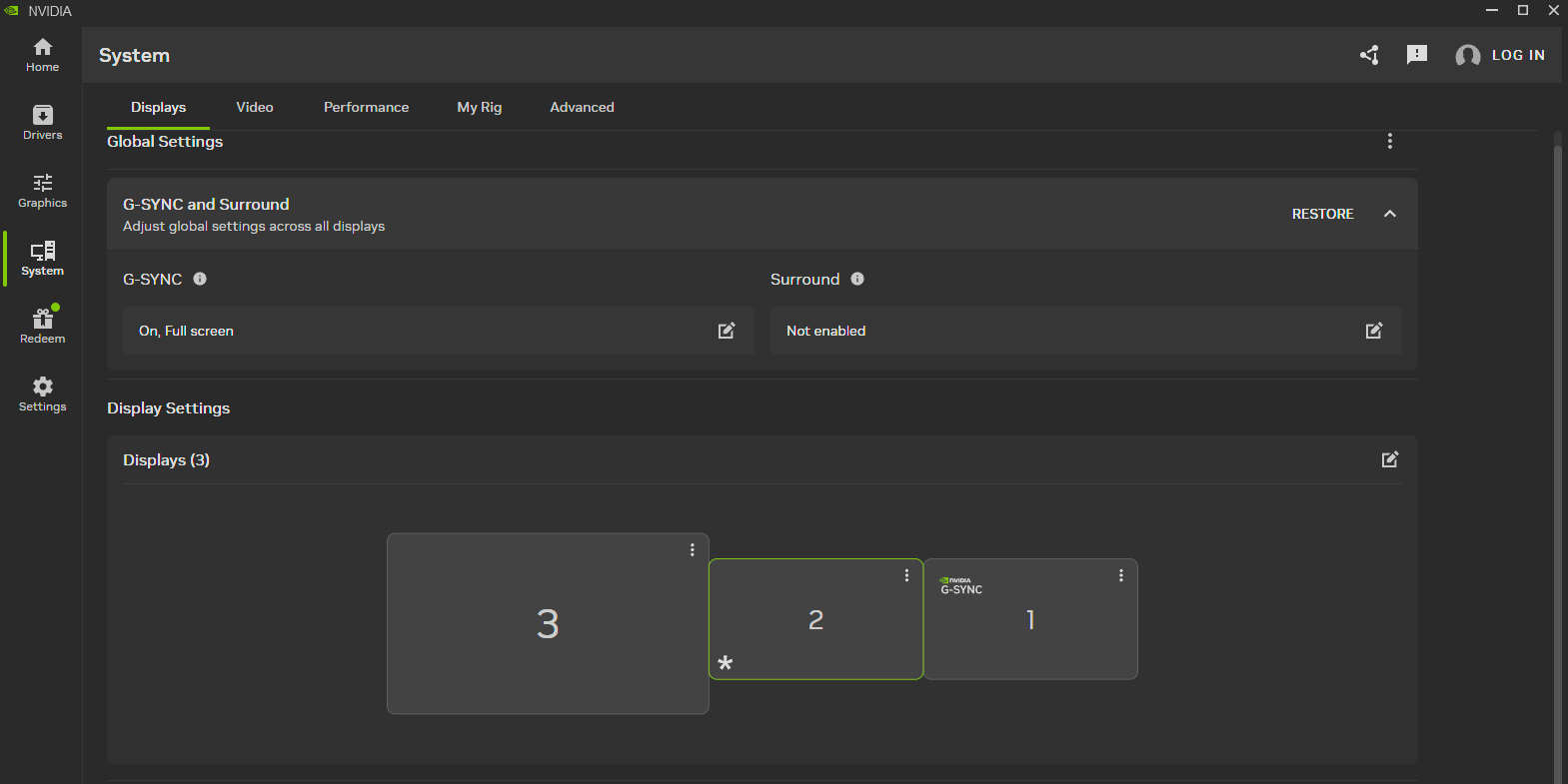Click the "On, Full screen" value field
Image resolution: width=1568 pixels, height=784 pixels.
438,331
